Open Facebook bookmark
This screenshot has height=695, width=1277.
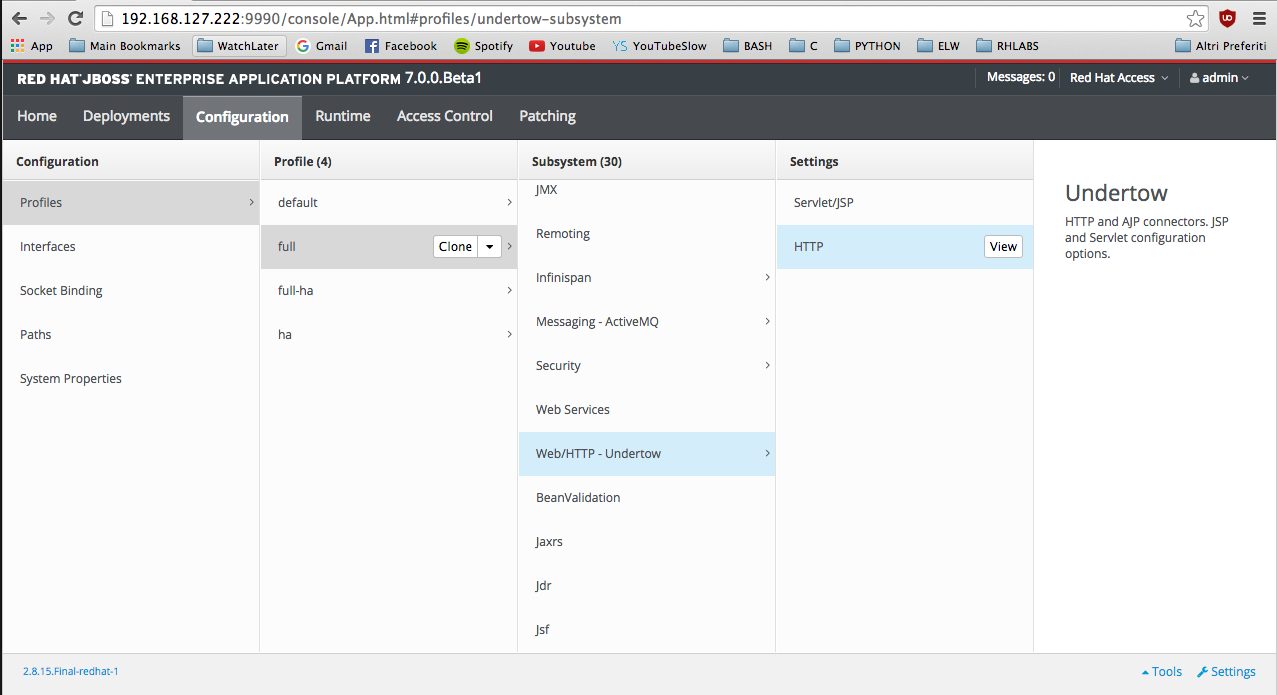400,46
